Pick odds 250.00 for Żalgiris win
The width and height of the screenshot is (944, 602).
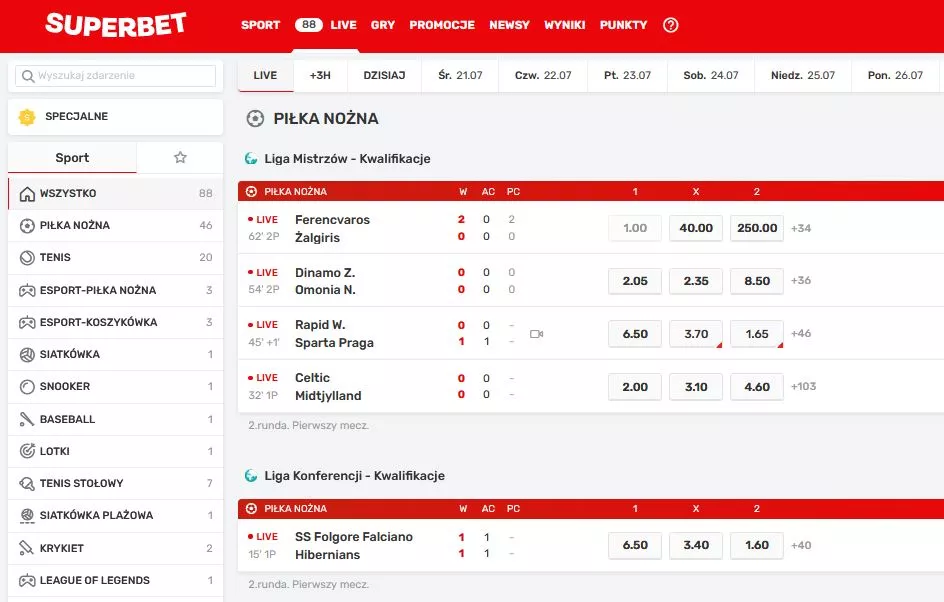(x=757, y=228)
